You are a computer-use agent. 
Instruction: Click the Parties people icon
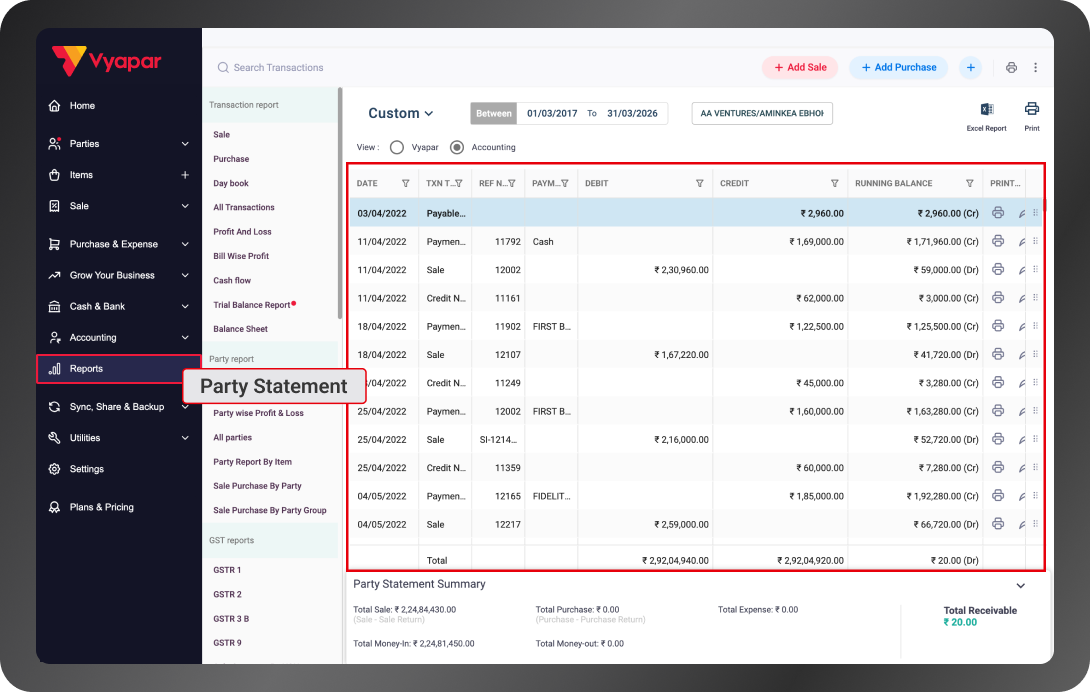point(54,144)
